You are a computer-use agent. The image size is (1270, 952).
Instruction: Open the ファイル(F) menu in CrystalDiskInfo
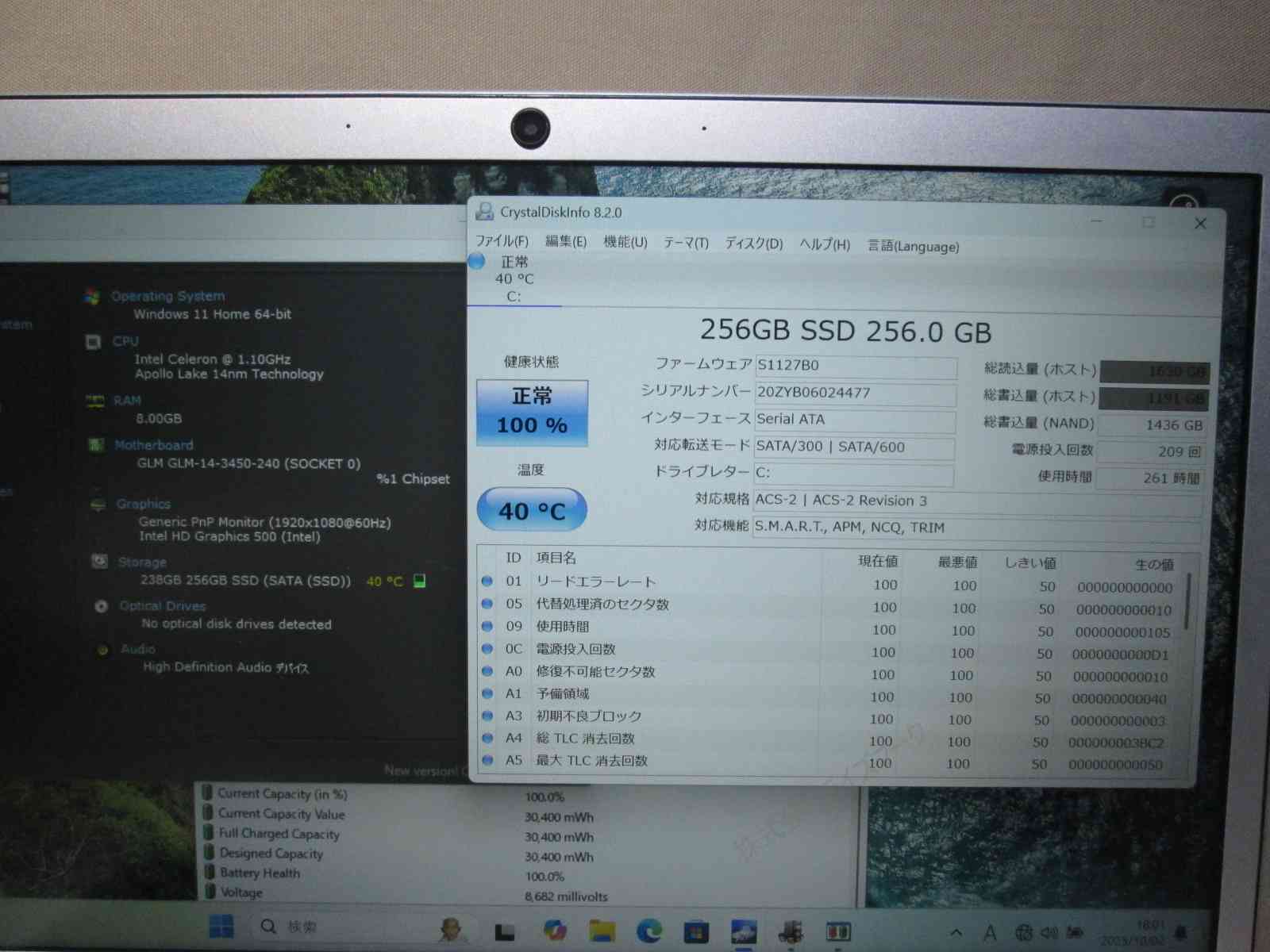coord(501,241)
